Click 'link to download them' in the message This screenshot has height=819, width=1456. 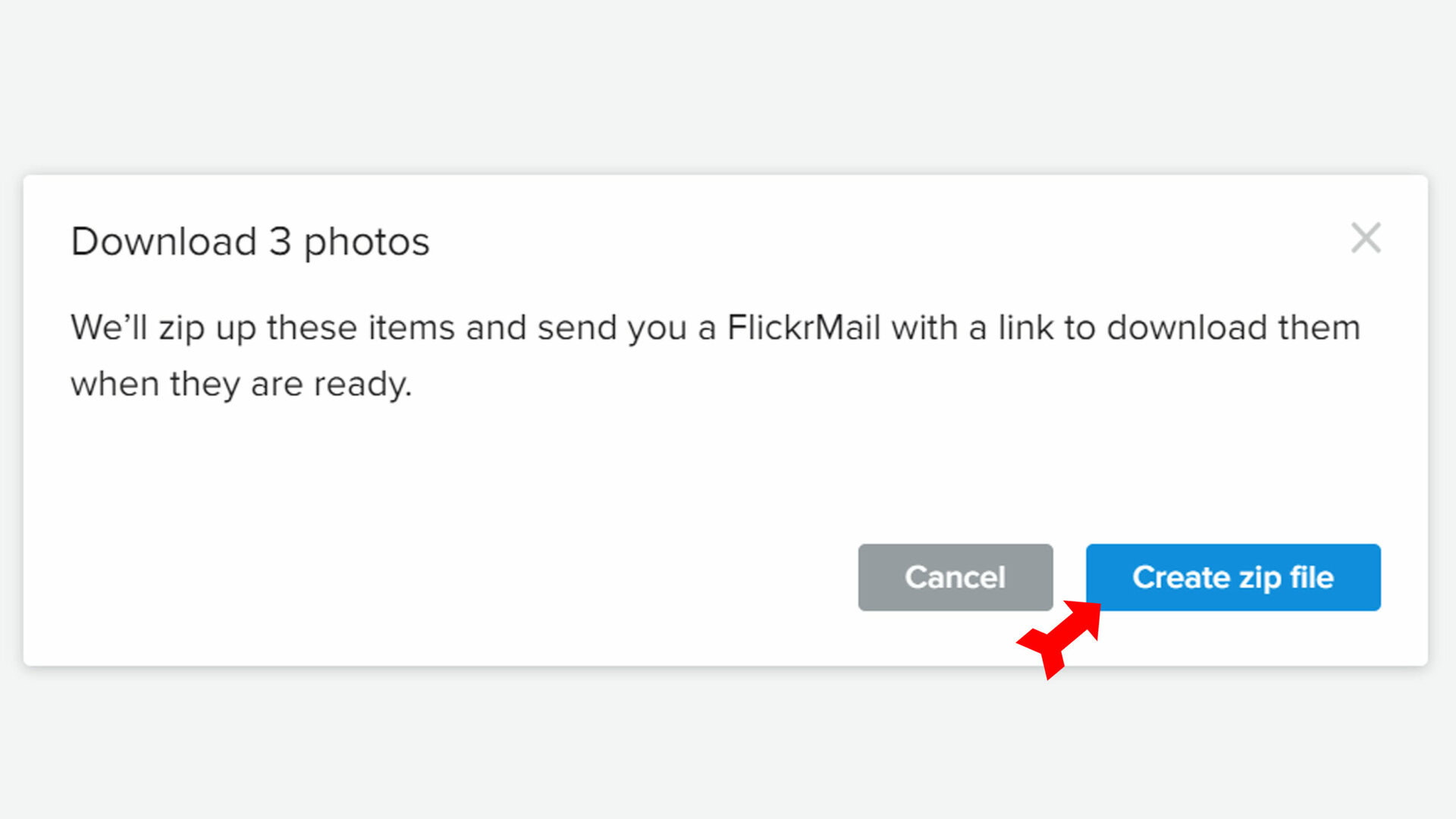(x=1178, y=328)
